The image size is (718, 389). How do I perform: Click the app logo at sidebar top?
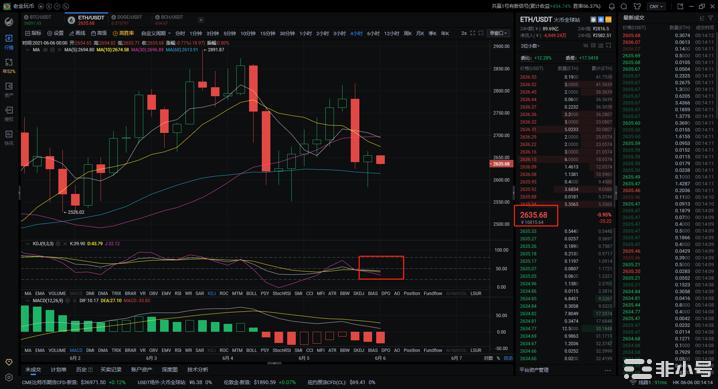pos(9,21)
